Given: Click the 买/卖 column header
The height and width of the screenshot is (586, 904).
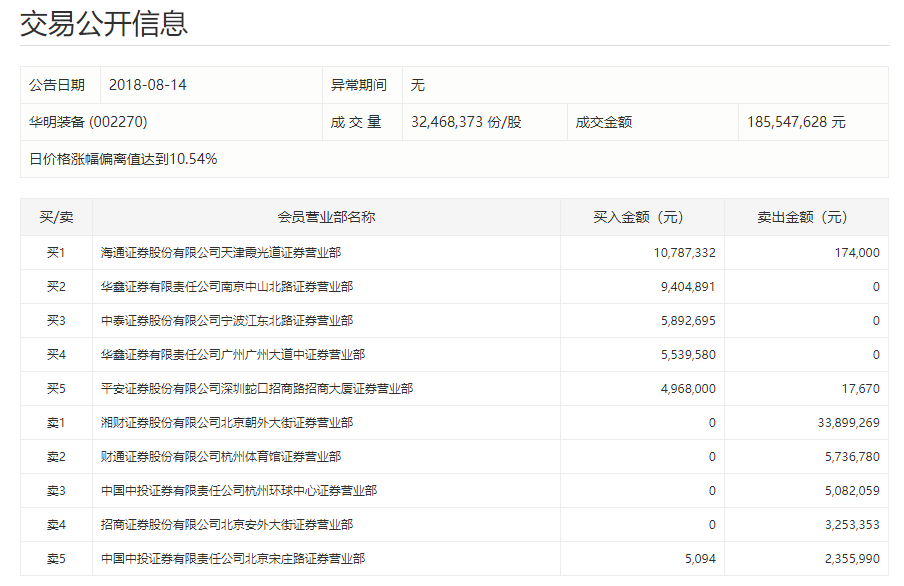Looking at the screenshot, I should pyautogui.click(x=56, y=217).
